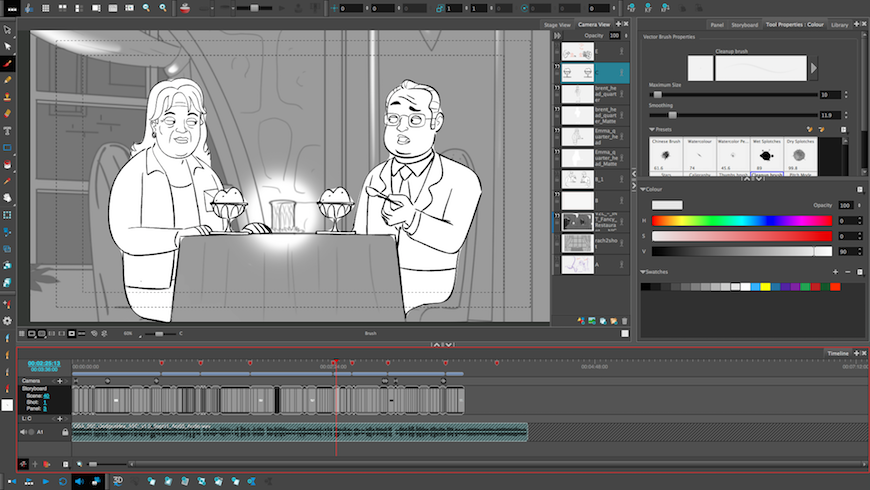Click the Maximum Size slider
870x490 pixels.
coord(733,95)
